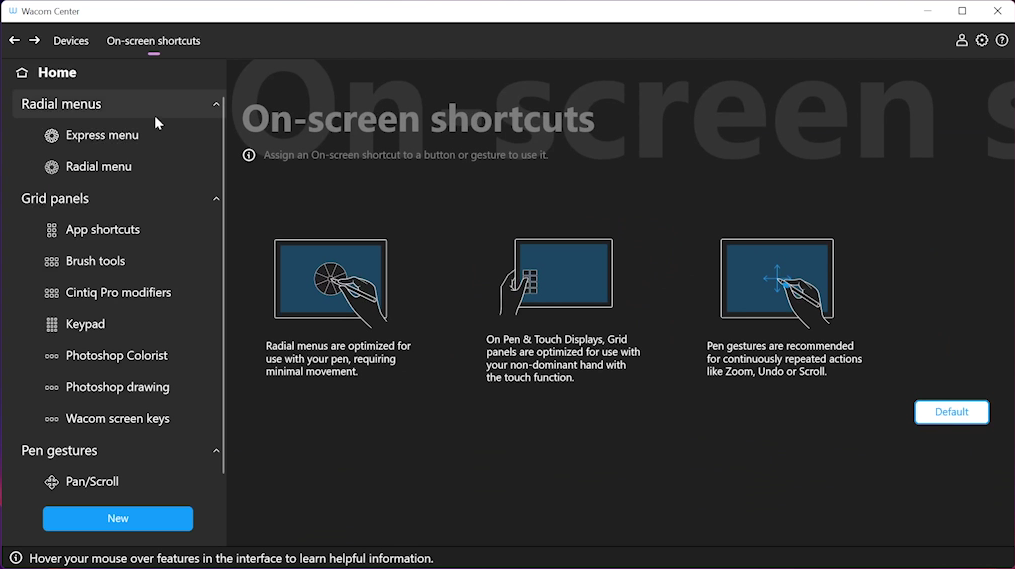
Task: Open the help question mark icon
Action: coord(1001,40)
